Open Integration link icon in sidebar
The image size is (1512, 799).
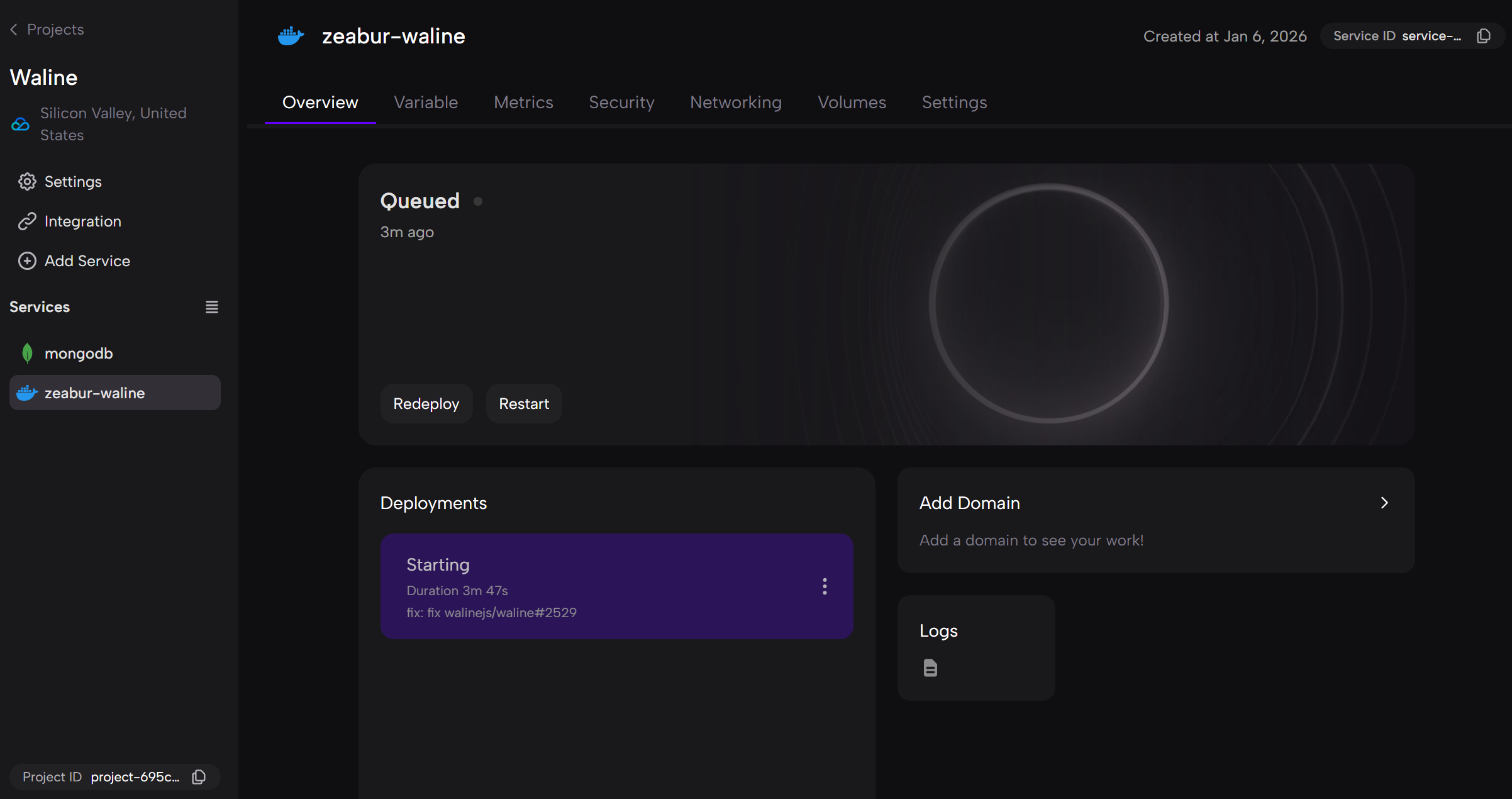(x=27, y=221)
